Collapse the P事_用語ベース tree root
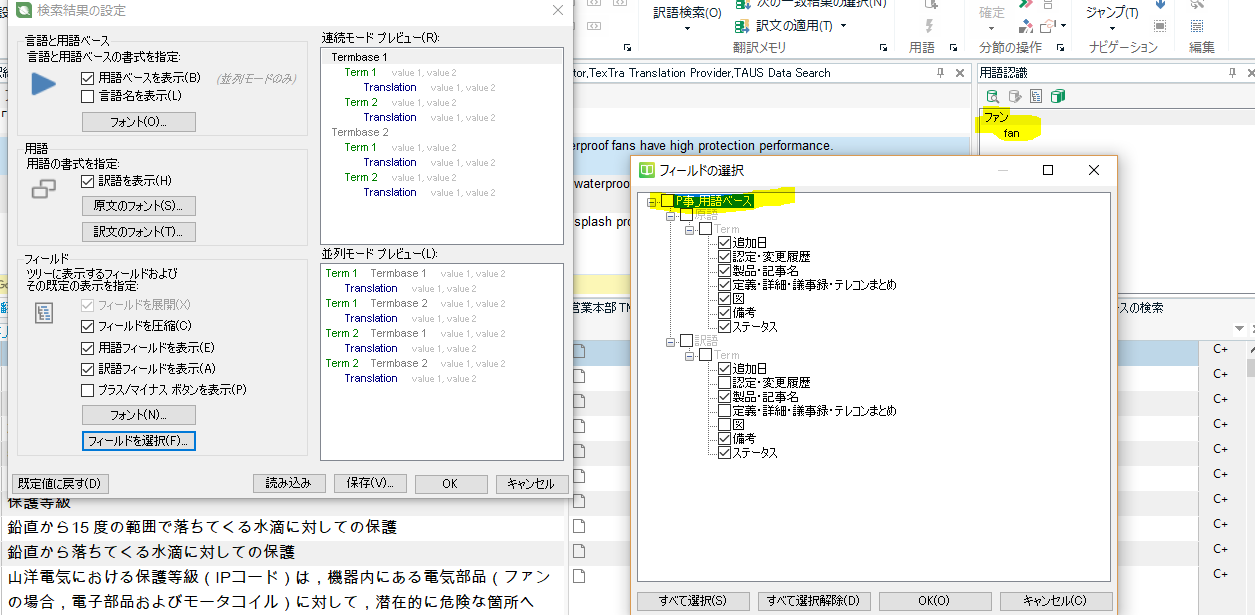This screenshot has width=1255, height=615. [651, 201]
